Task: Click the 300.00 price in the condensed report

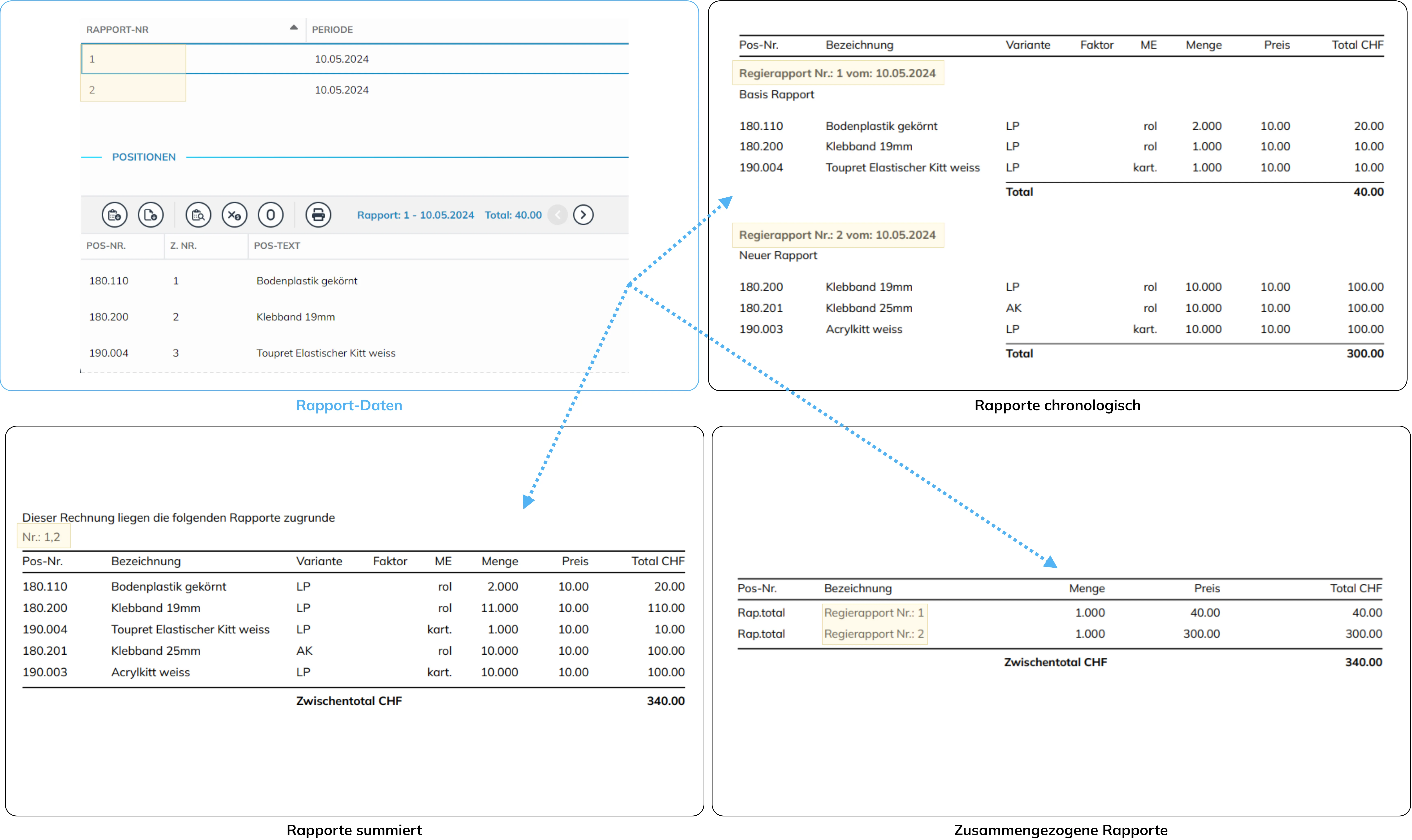Action: click(1201, 634)
